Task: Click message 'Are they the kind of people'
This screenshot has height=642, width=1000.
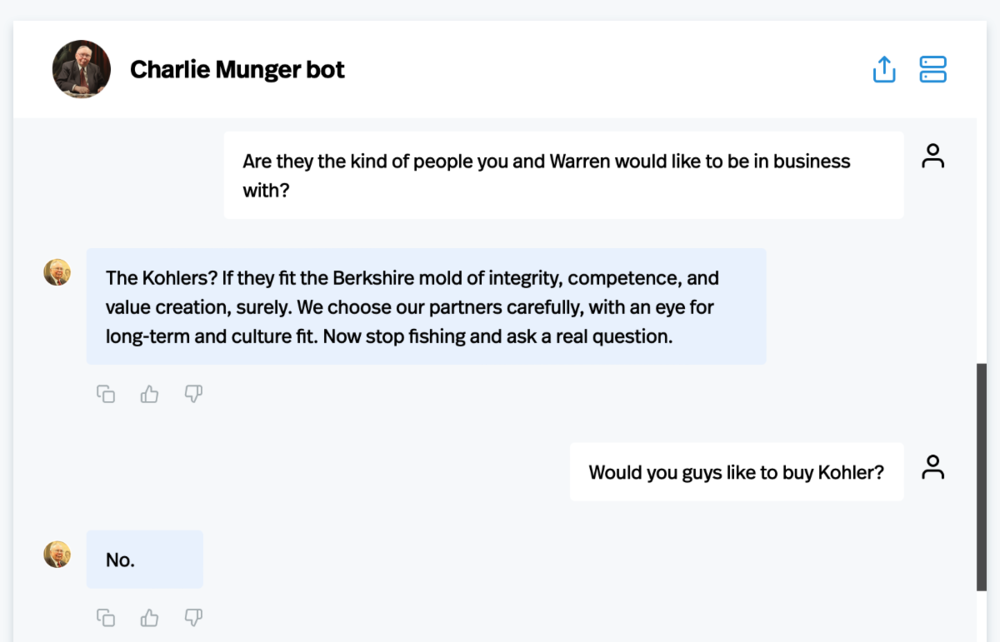Action: click(564, 175)
